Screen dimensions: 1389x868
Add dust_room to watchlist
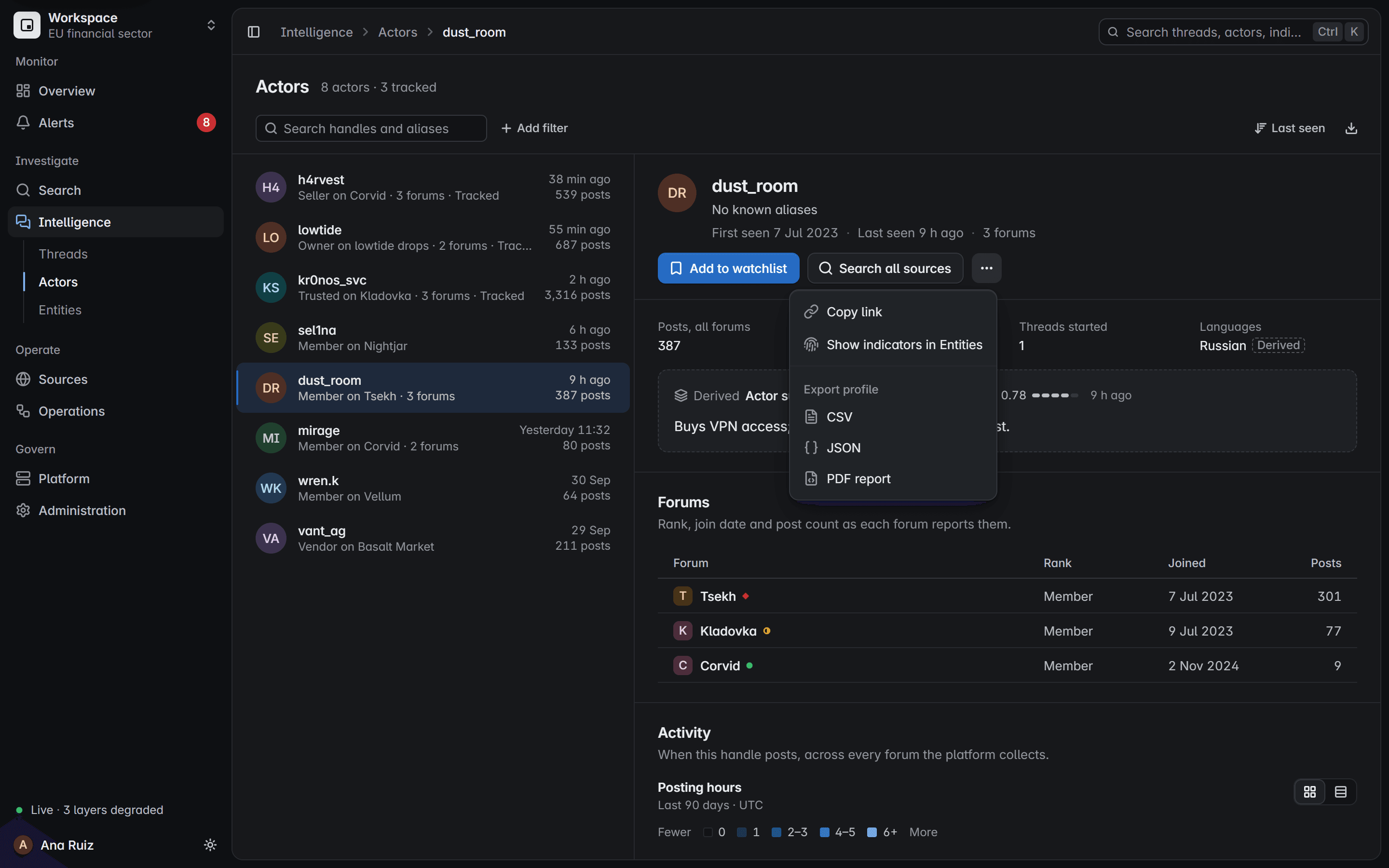click(x=728, y=268)
